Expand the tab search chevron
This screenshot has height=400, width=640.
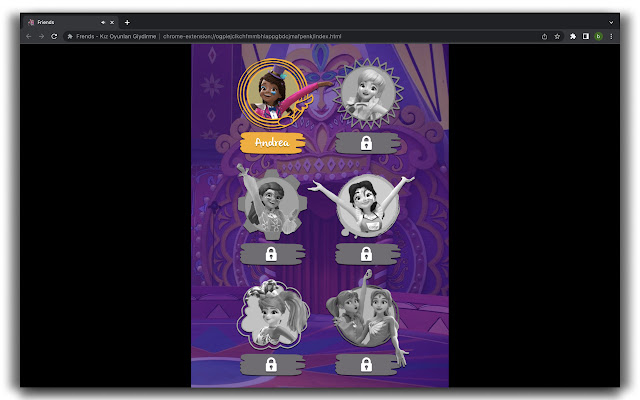pos(611,22)
